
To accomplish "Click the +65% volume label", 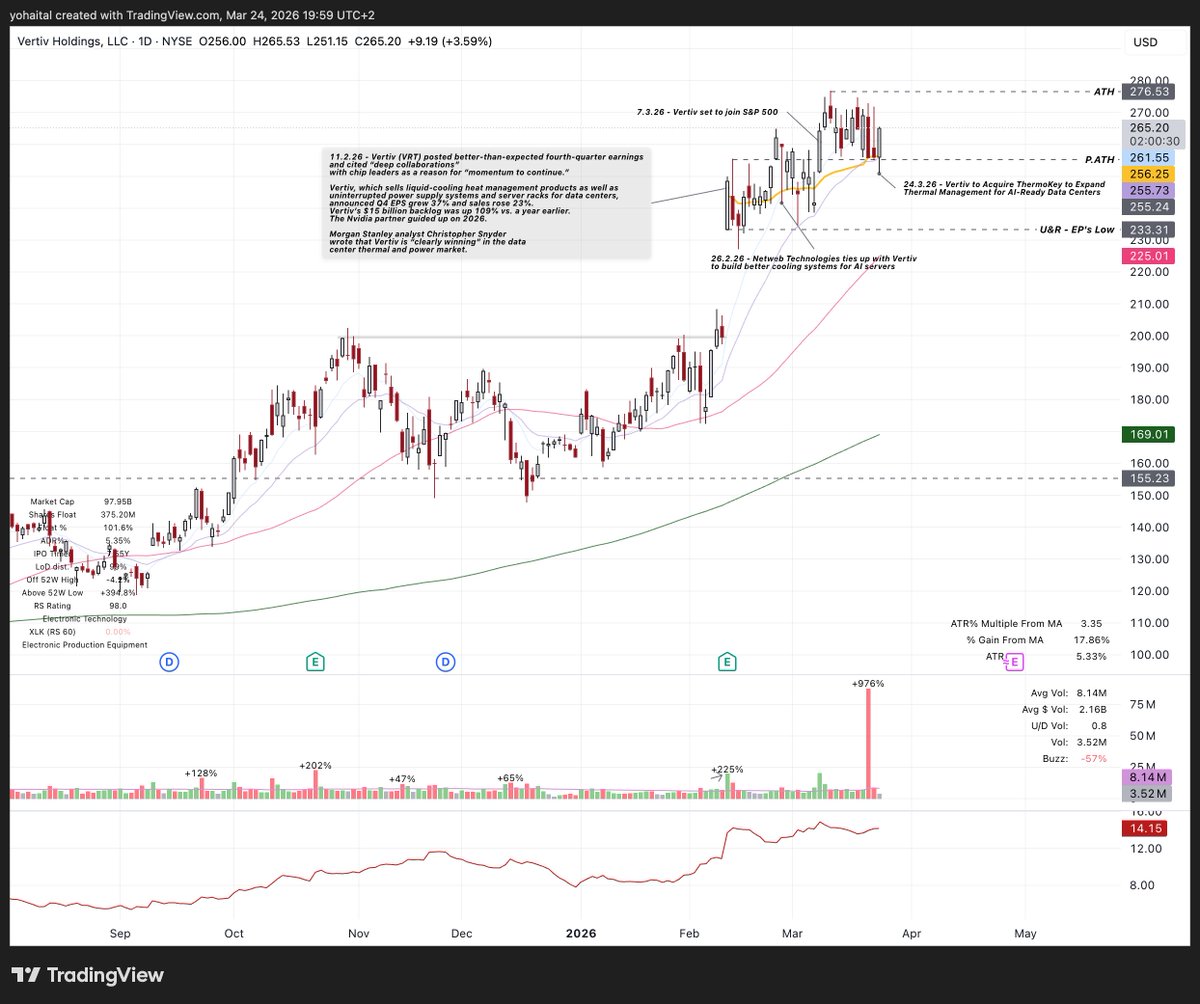I will click(511, 777).
